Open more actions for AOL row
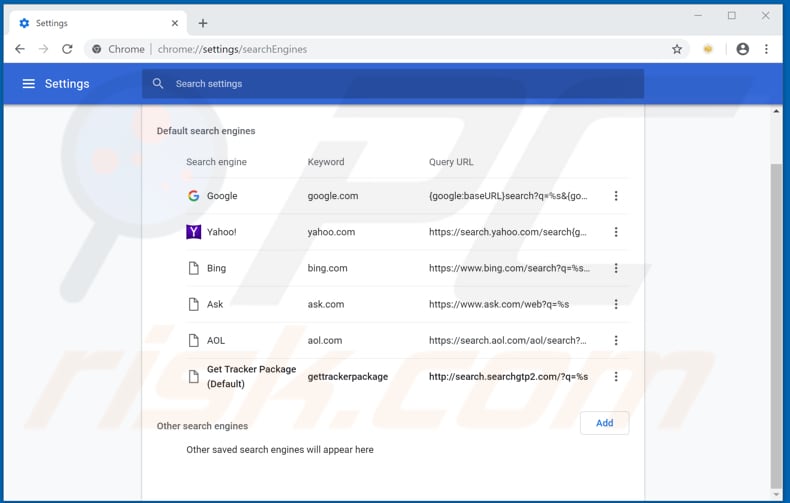This screenshot has height=503, width=790. (x=616, y=340)
